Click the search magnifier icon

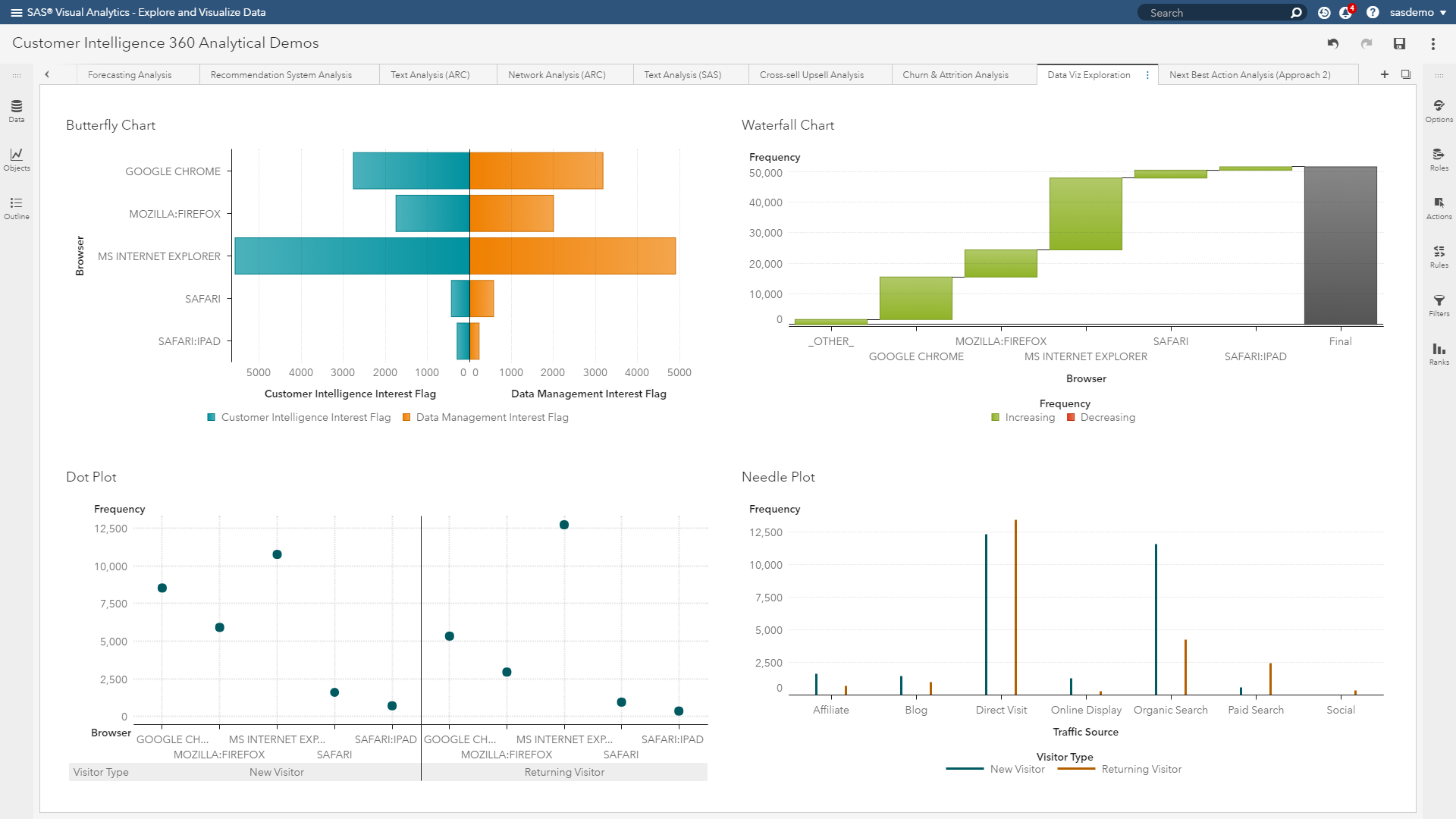1296,13
